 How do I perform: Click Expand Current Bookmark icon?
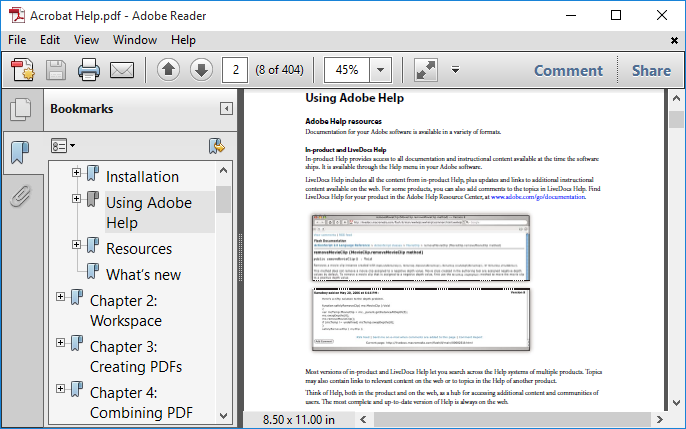point(217,146)
